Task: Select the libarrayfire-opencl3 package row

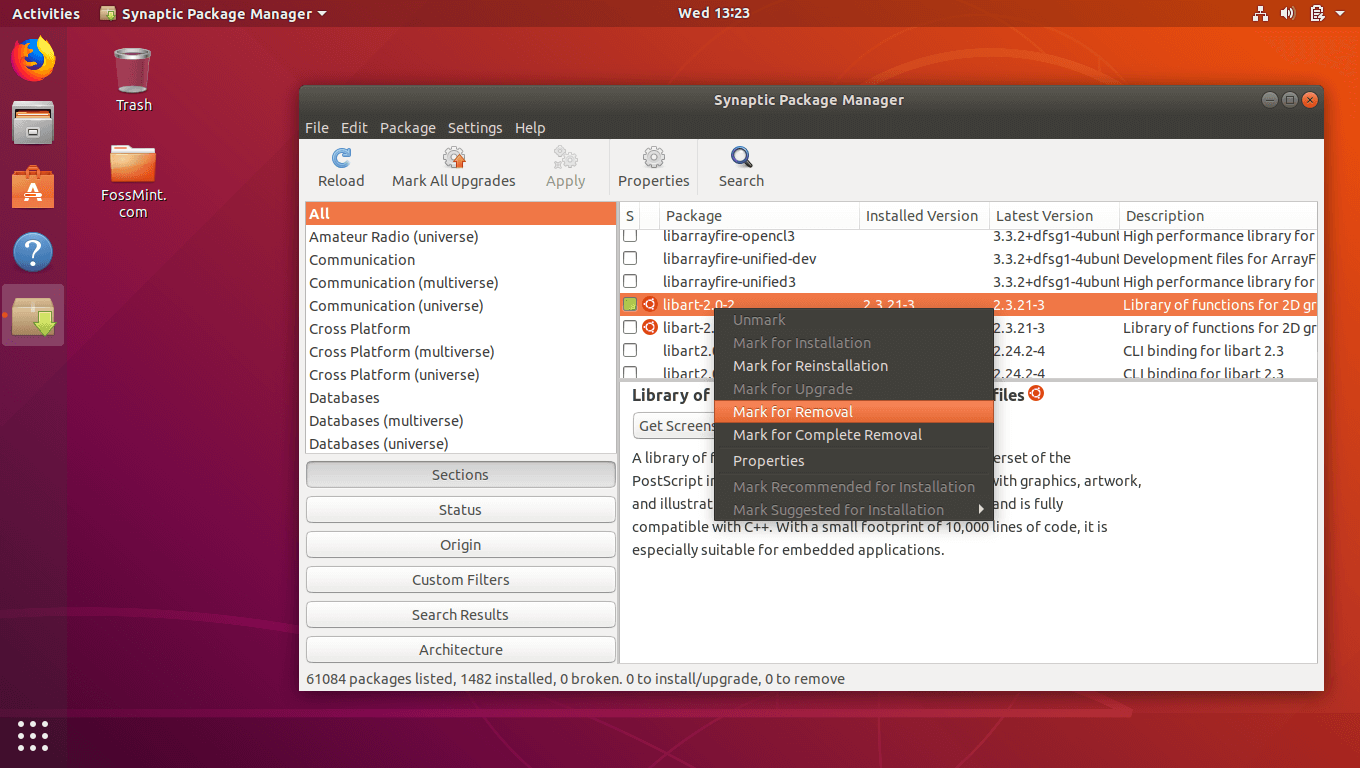Action: (969, 237)
